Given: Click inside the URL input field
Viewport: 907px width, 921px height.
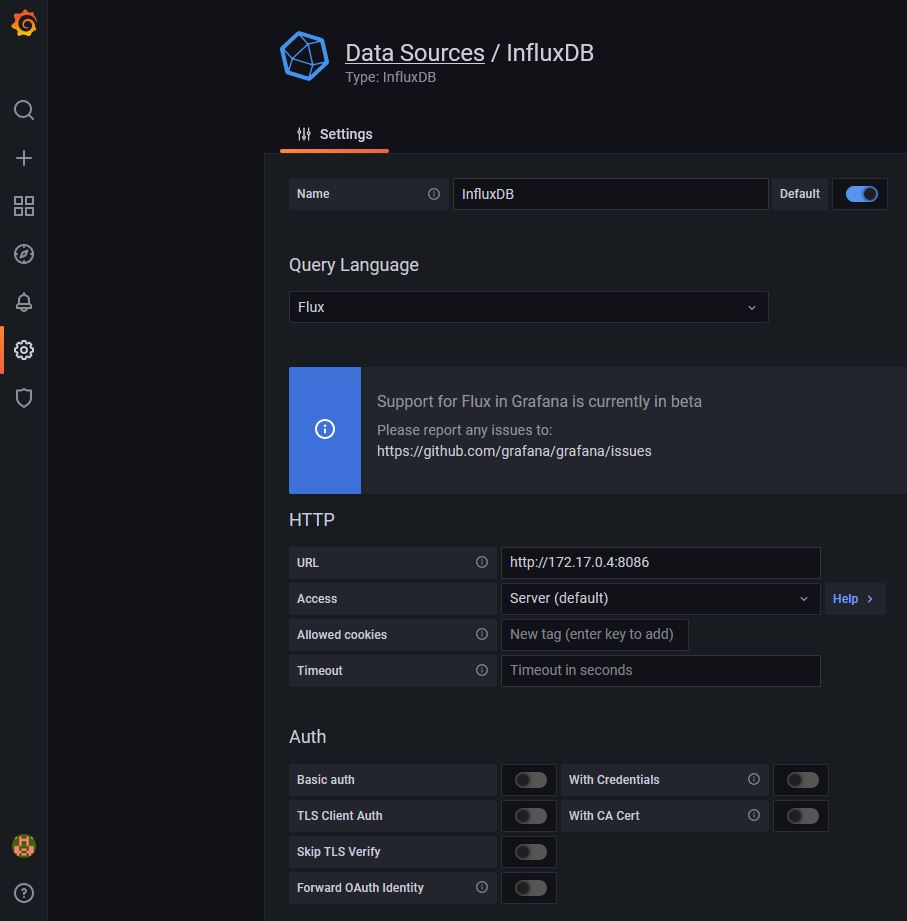Looking at the screenshot, I should [x=660, y=562].
